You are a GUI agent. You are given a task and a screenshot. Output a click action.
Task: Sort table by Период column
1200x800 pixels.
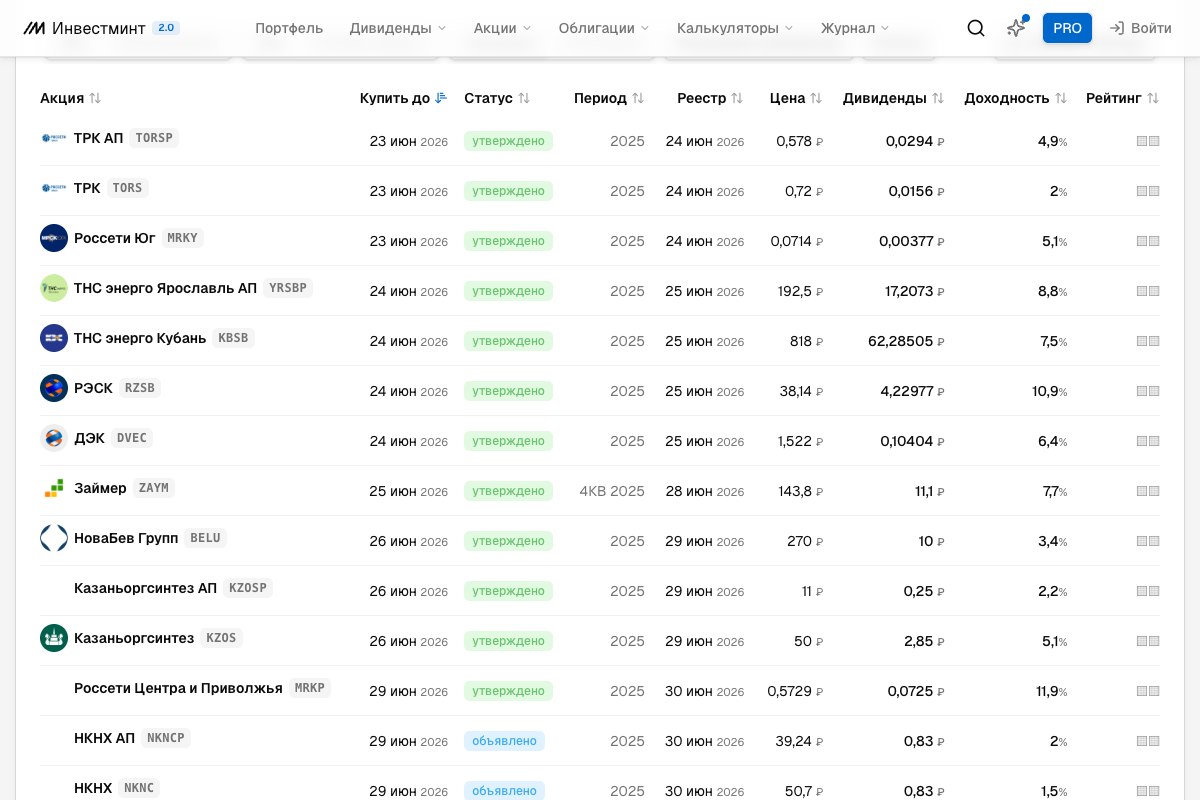(x=609, y=98)
